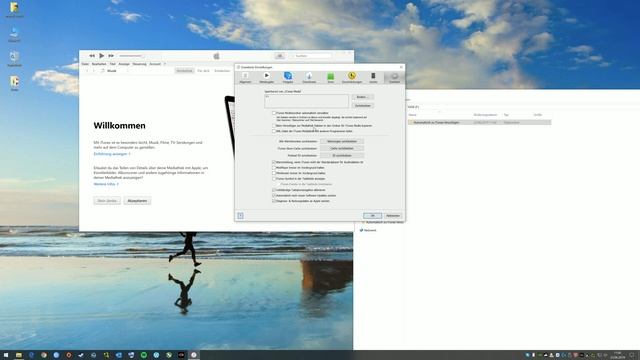Toggle Diagnose- & Nutzungsdaten an Apple senden
640x360 pixels.
tap(274, 201)
